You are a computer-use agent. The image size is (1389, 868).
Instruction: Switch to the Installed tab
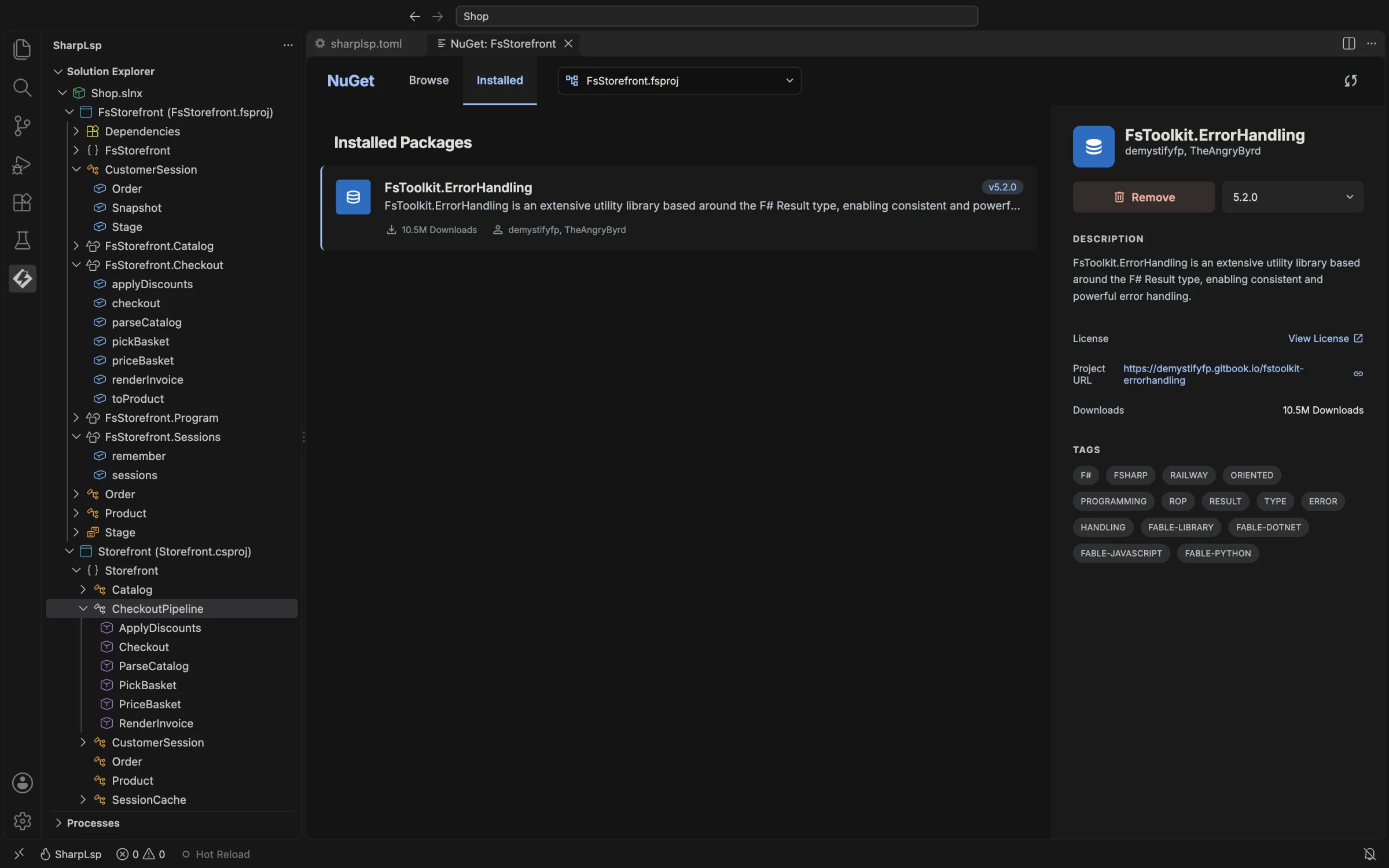pos(499,80)
